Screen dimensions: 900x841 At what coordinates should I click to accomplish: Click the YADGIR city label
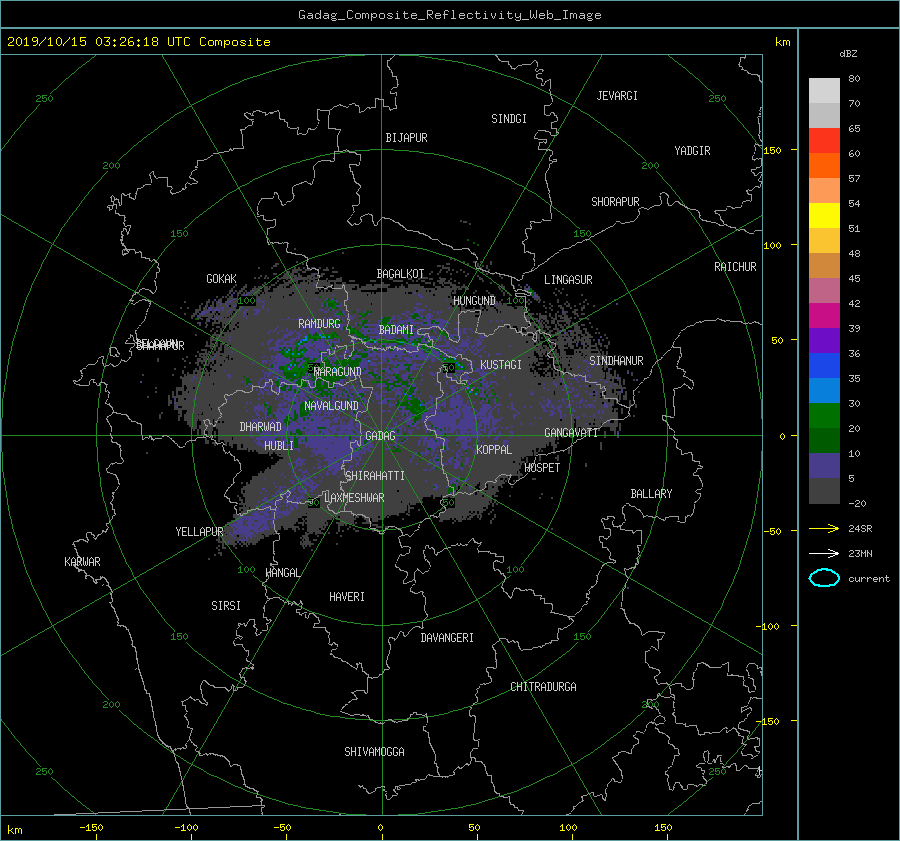692,151
